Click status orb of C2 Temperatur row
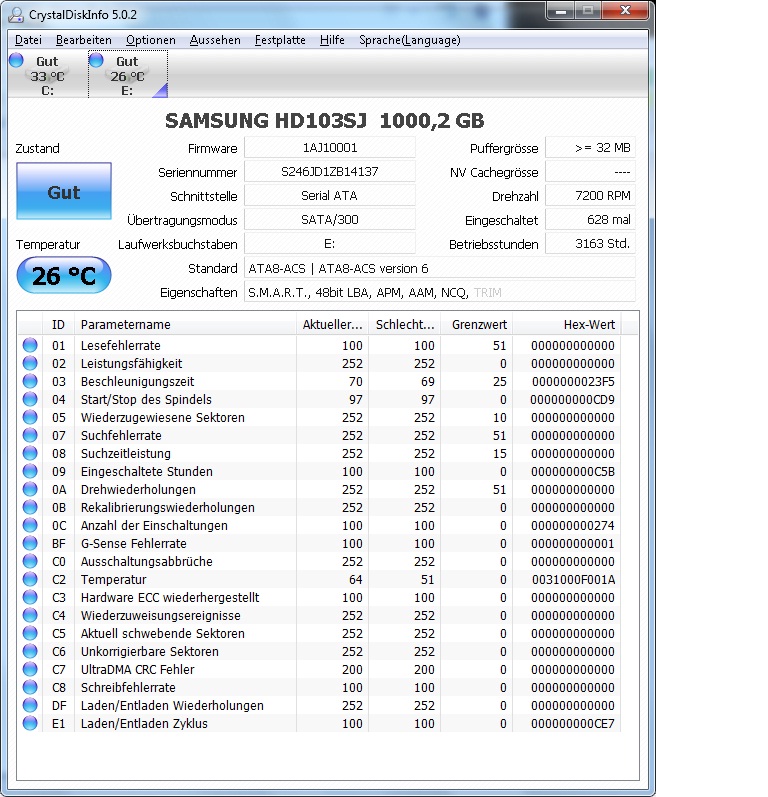 [x=30, y=579]
